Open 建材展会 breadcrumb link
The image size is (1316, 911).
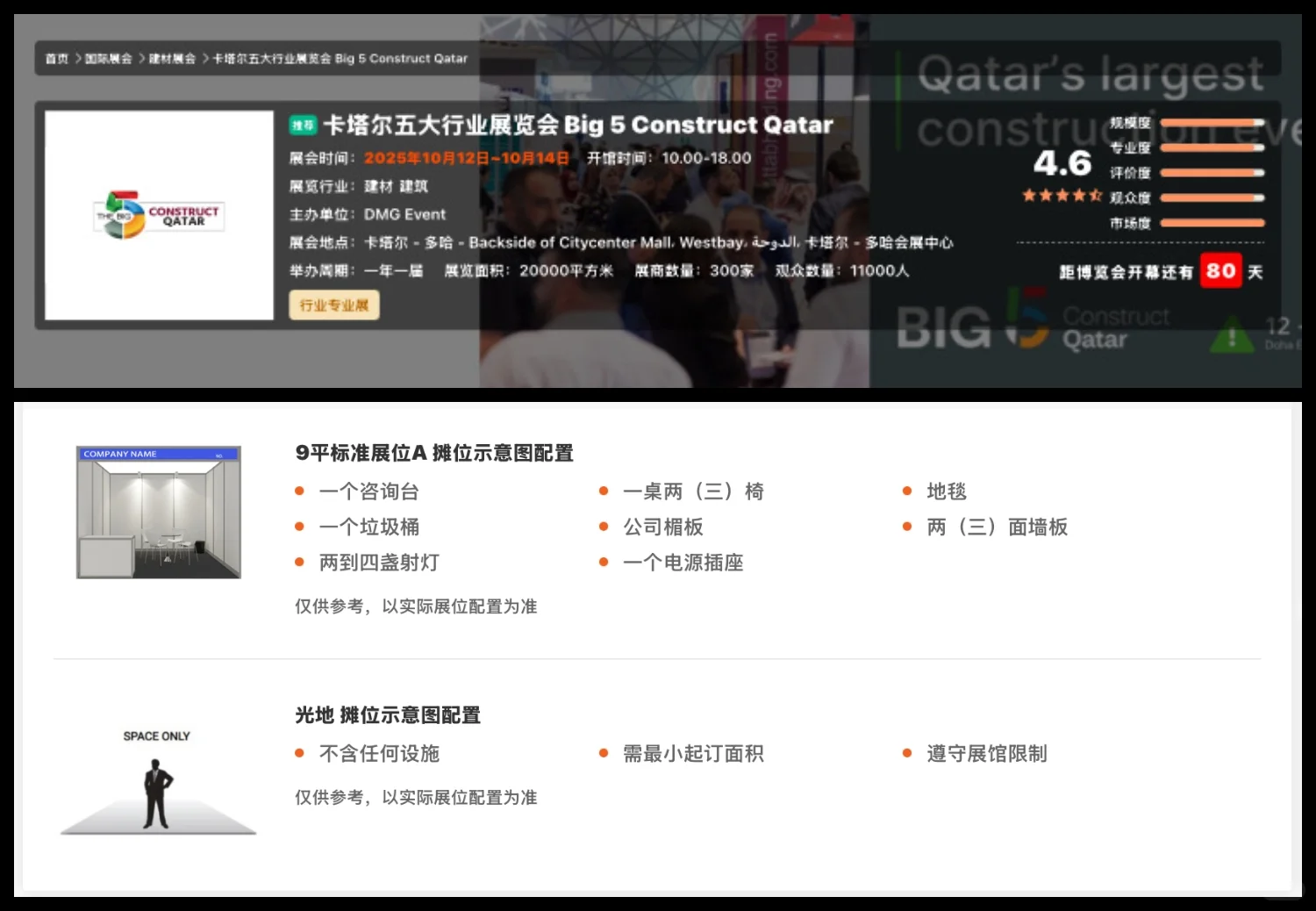pyautogui.click(x=172, y=59)
